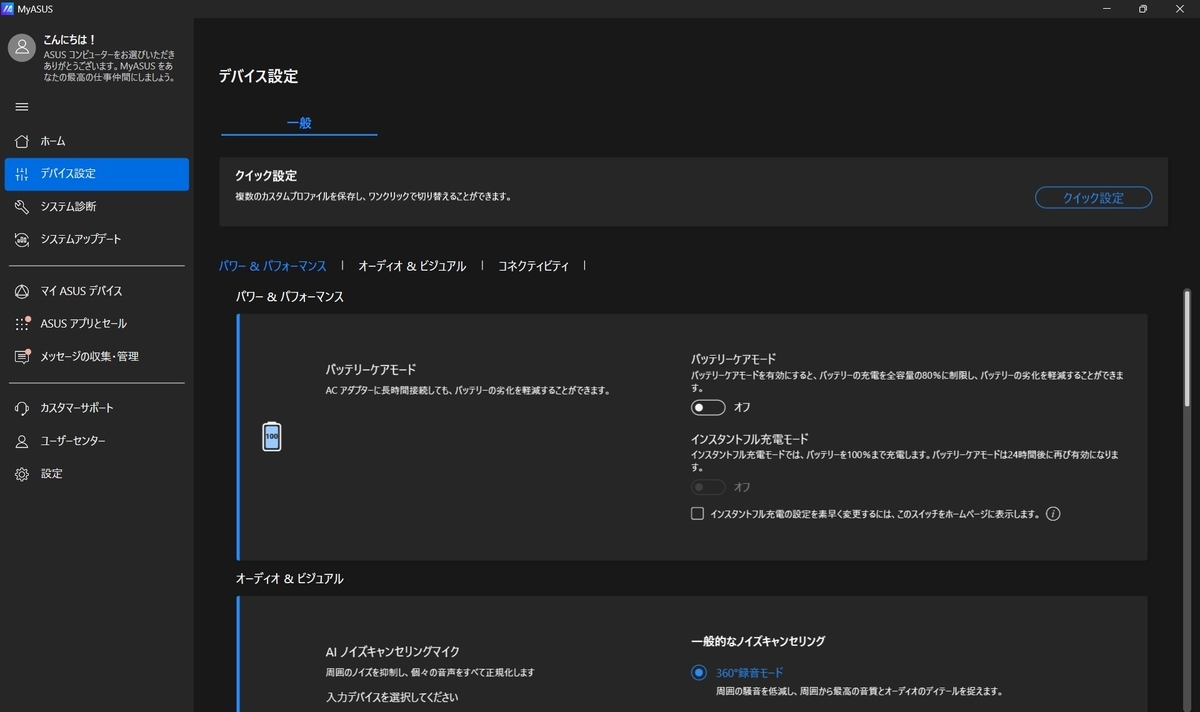Jump to パワー & パフォーマンス section

(x=273, y=266)
